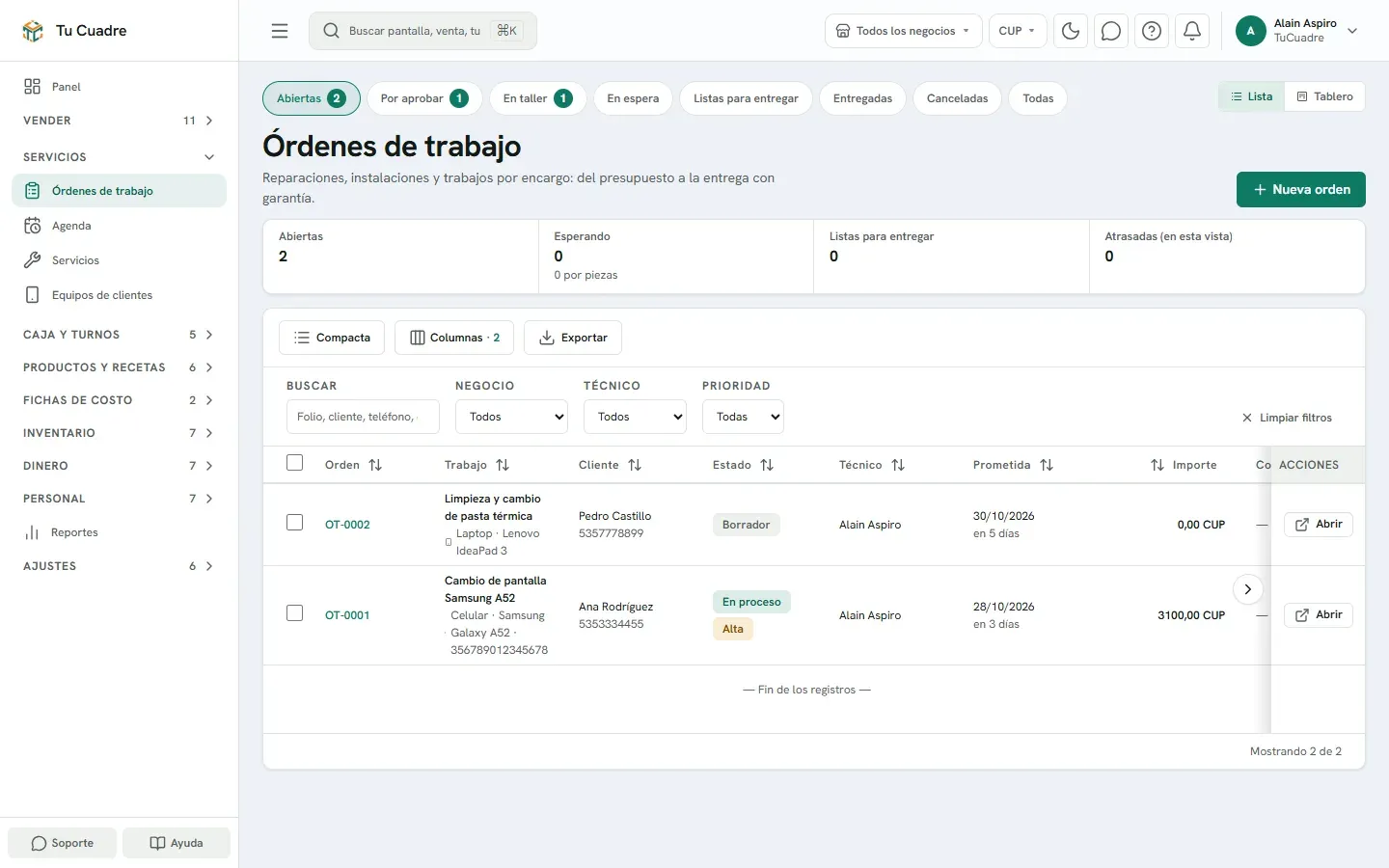The image size is (1389, 868).
Task: Switch to Tablero view
Action: 1324,96
